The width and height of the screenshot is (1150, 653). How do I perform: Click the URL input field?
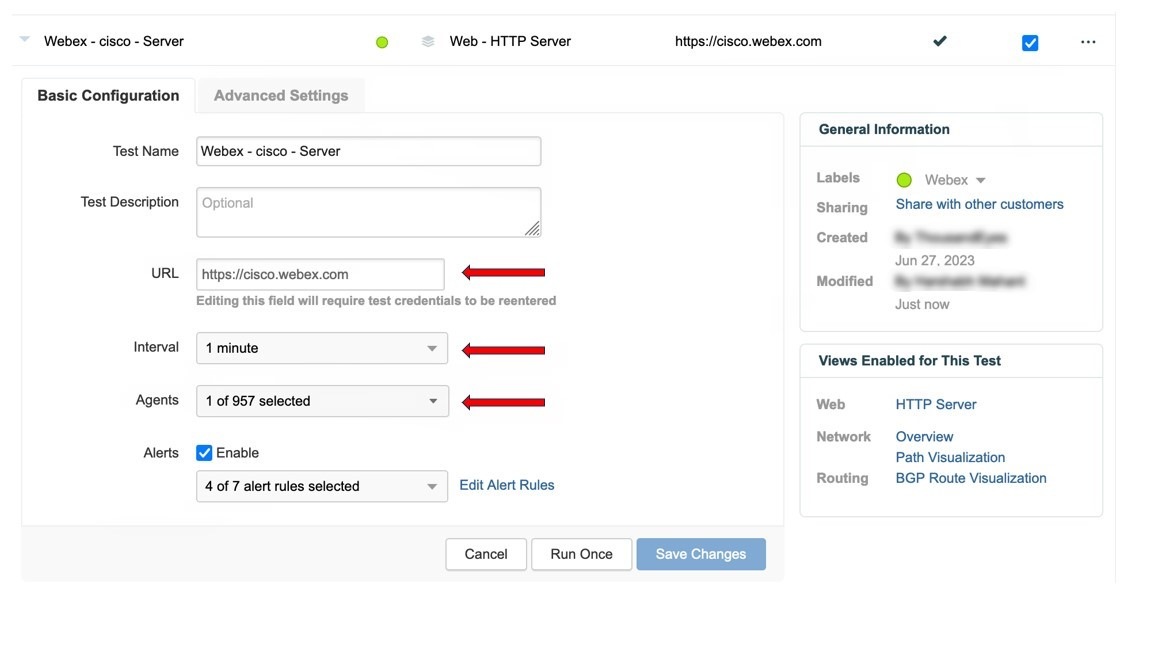pyautogui.click(x=321, y=274)
